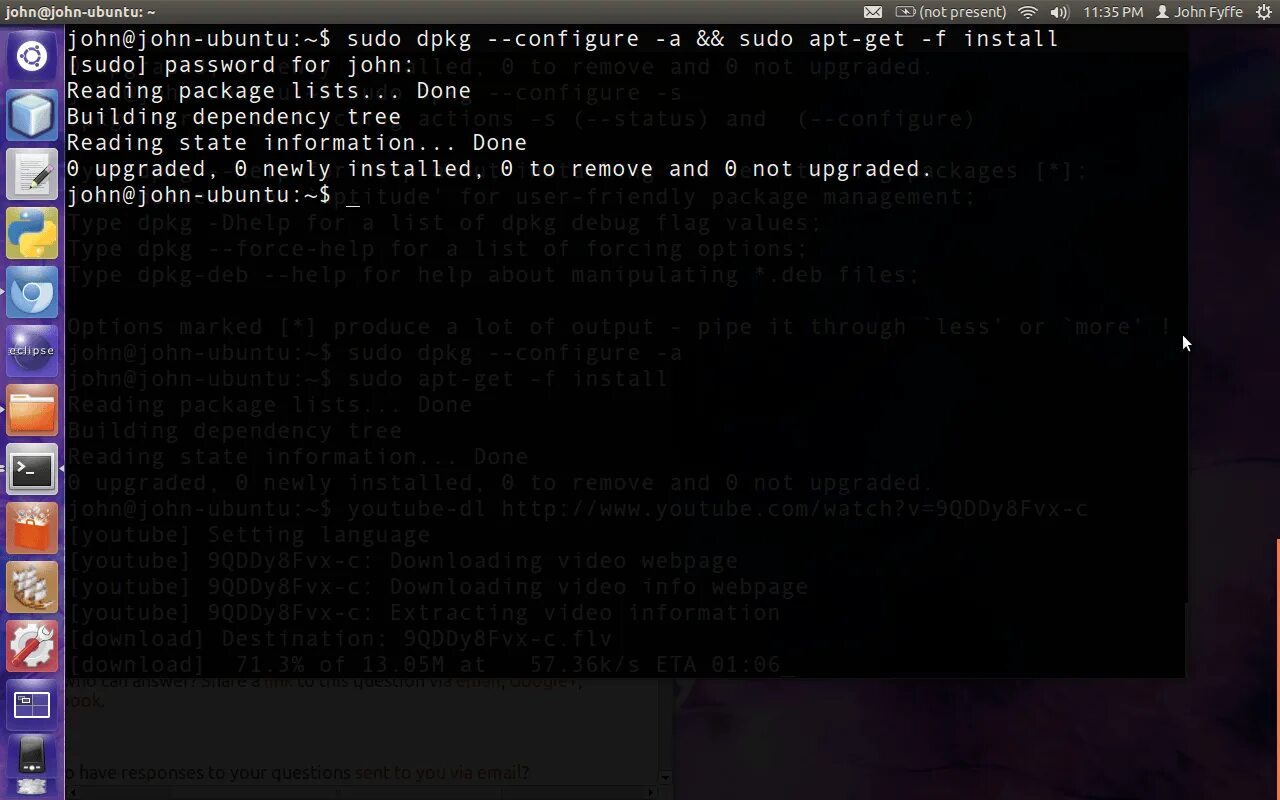
Task: Open Chromium web browser
Action: (32, 292)
